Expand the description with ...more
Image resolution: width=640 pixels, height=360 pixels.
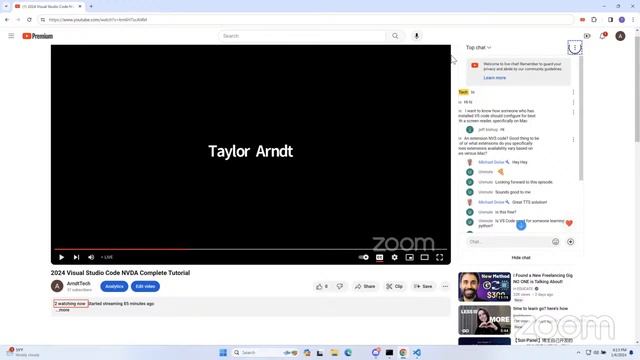pyautogui.click(x=63, y=310)
